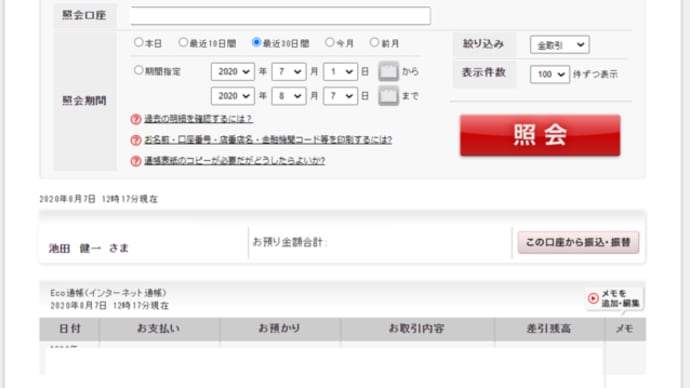
Task: Click the 照会期間 label
Action: (84, 101)
